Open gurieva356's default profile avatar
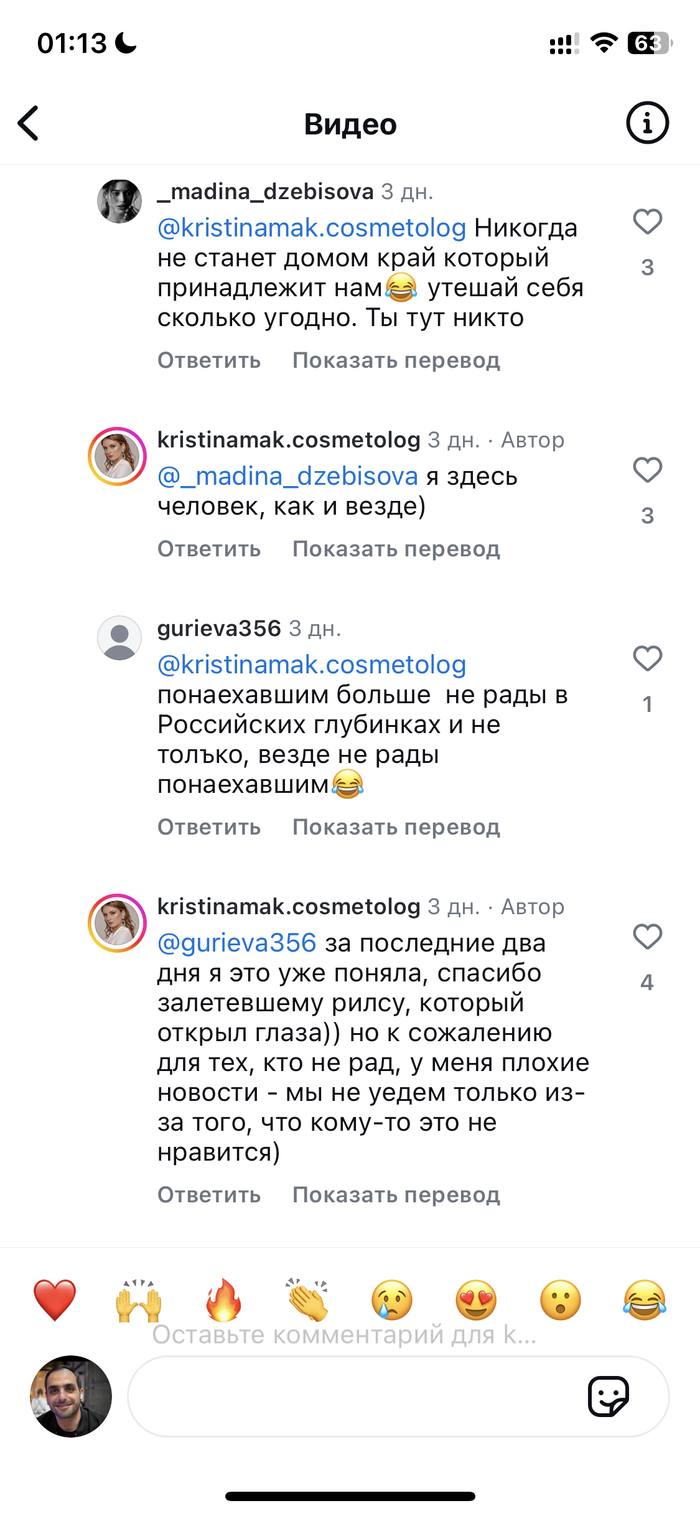This screenshot has height=1516, width=700. coord(119,638)
